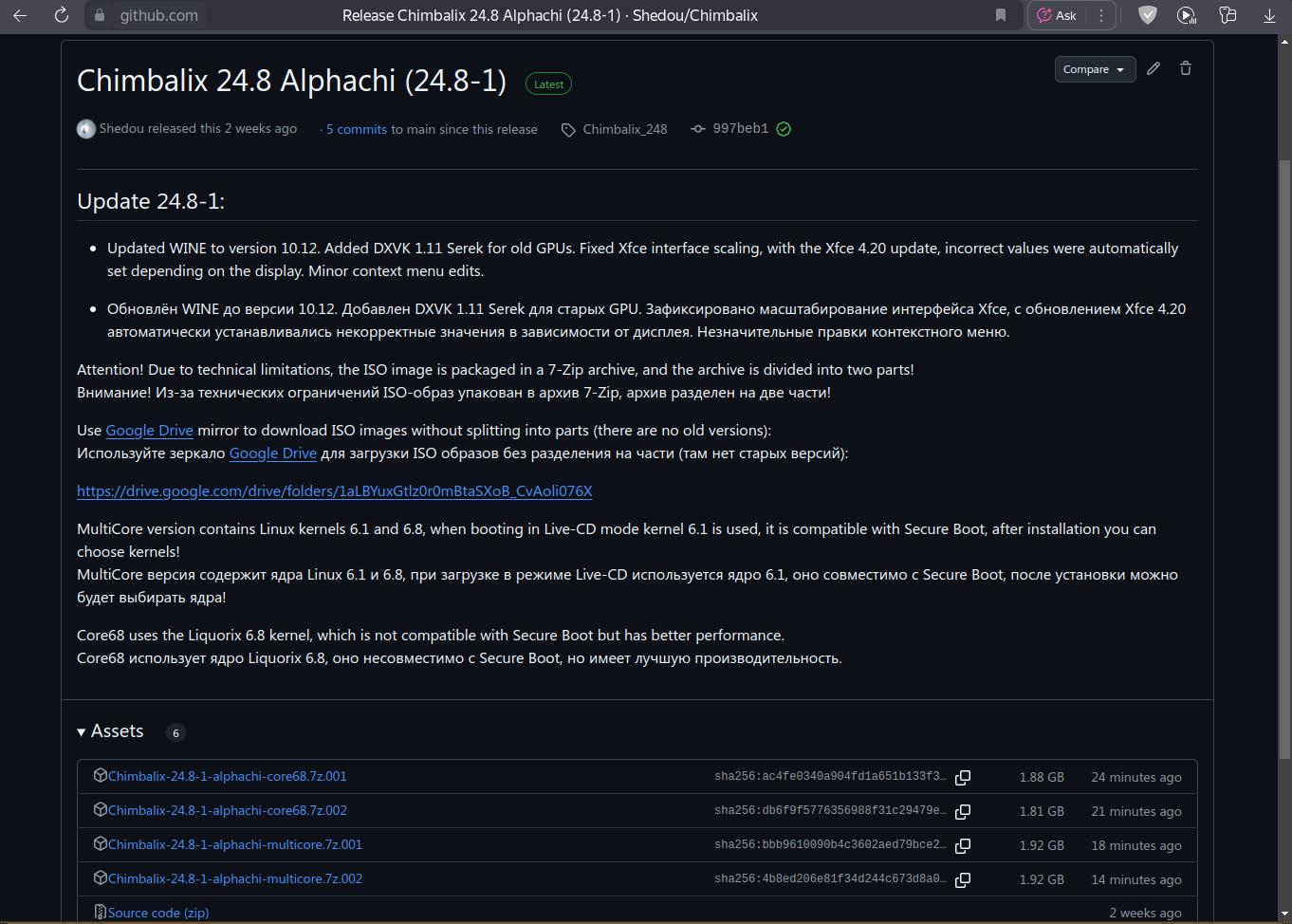Open the 5 commits link

[x=357, y=129]
